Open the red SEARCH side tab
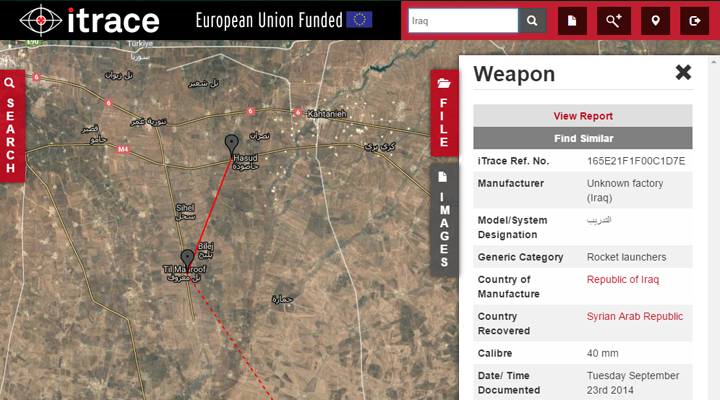 coord(11,126)
